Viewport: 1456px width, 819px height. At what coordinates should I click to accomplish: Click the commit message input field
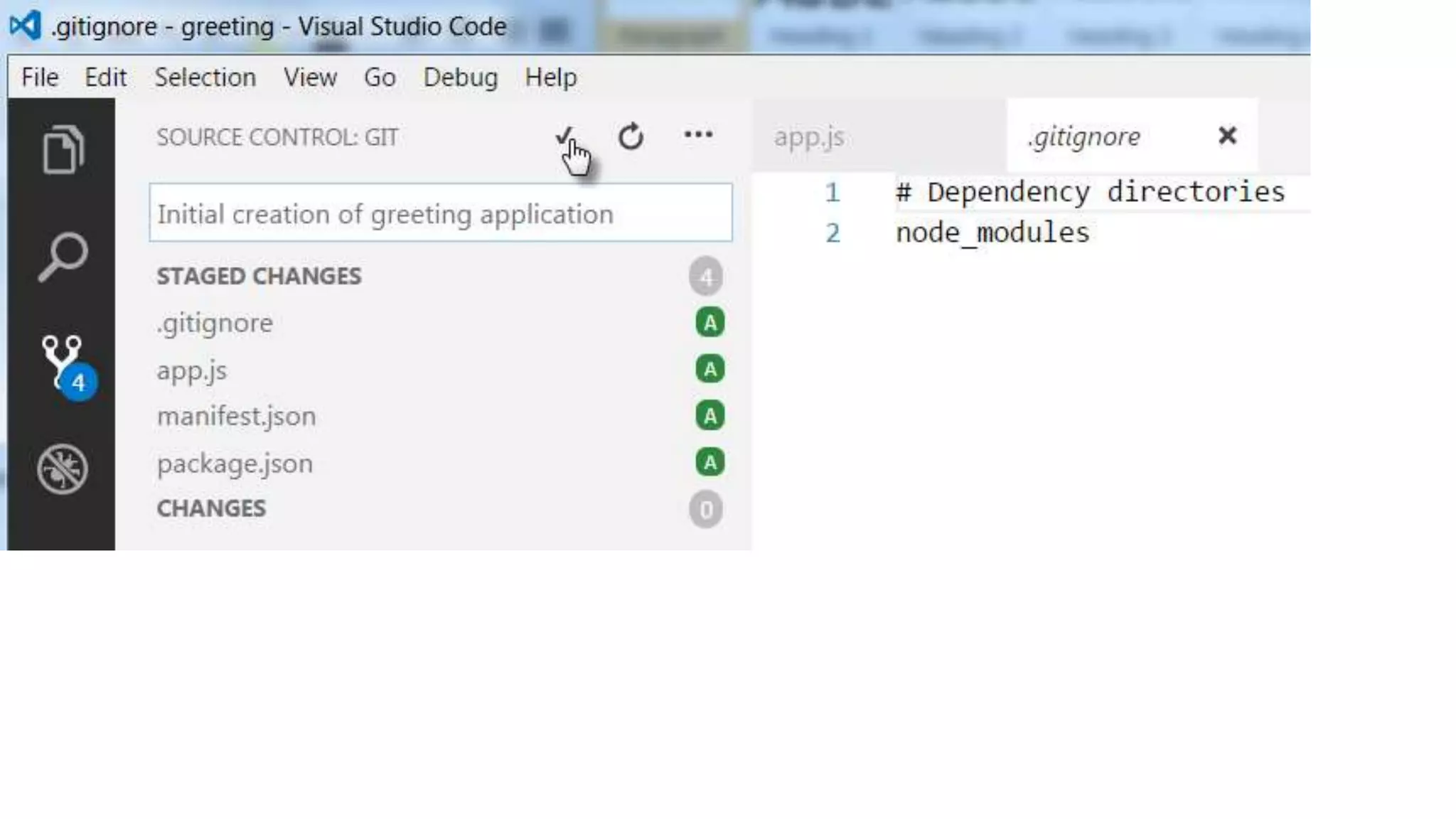tap(440, 213)
